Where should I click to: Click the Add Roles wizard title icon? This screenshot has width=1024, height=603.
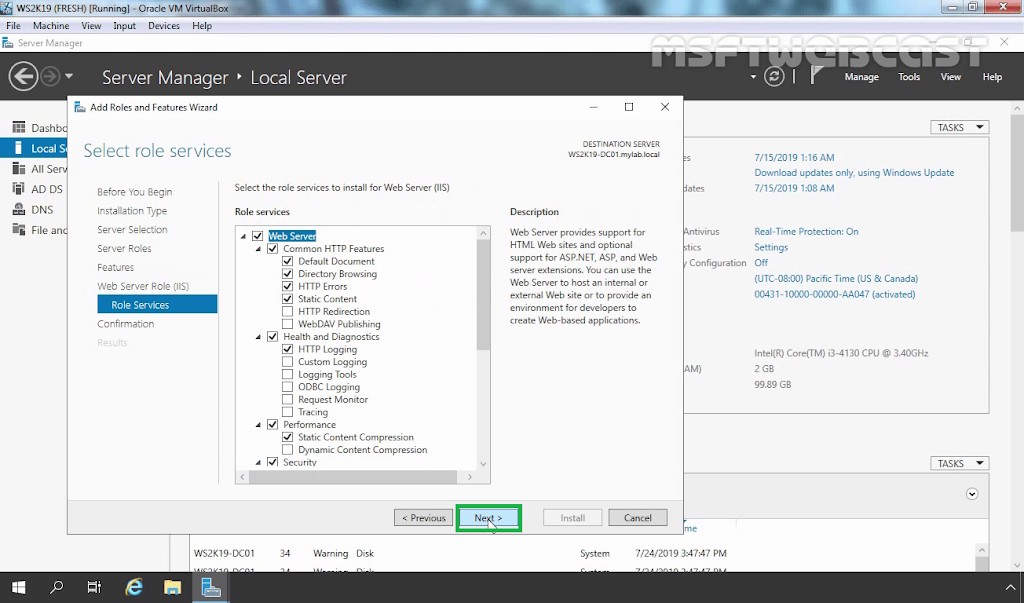tap(80, 107)
